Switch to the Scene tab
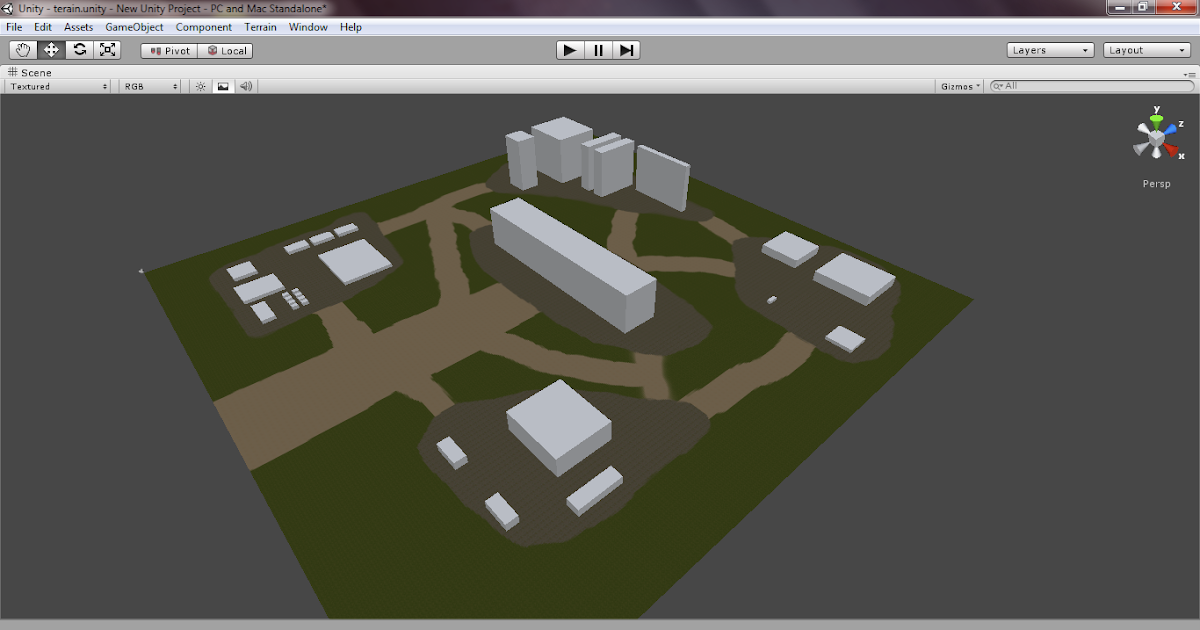1200x630 pixels. (31, 73)
